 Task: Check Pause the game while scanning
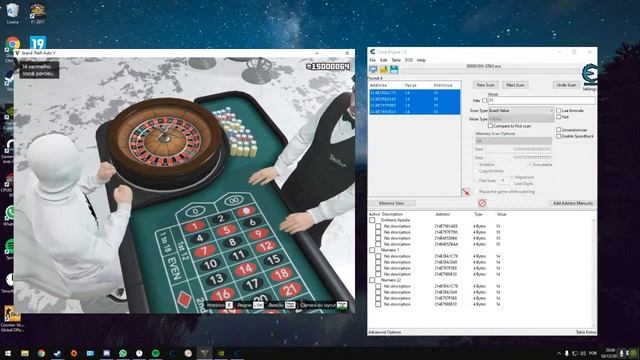[476, 191]
